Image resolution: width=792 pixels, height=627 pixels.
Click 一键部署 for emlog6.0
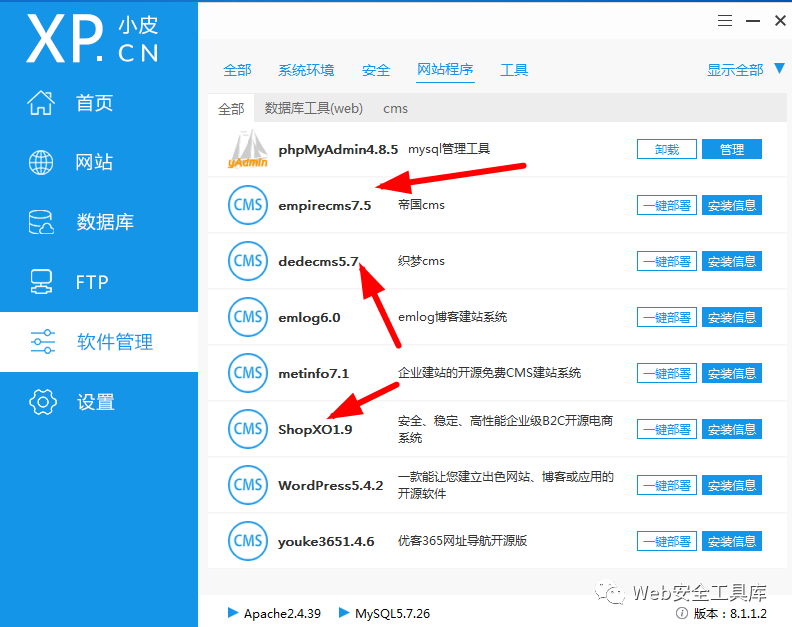click(667, 317)
